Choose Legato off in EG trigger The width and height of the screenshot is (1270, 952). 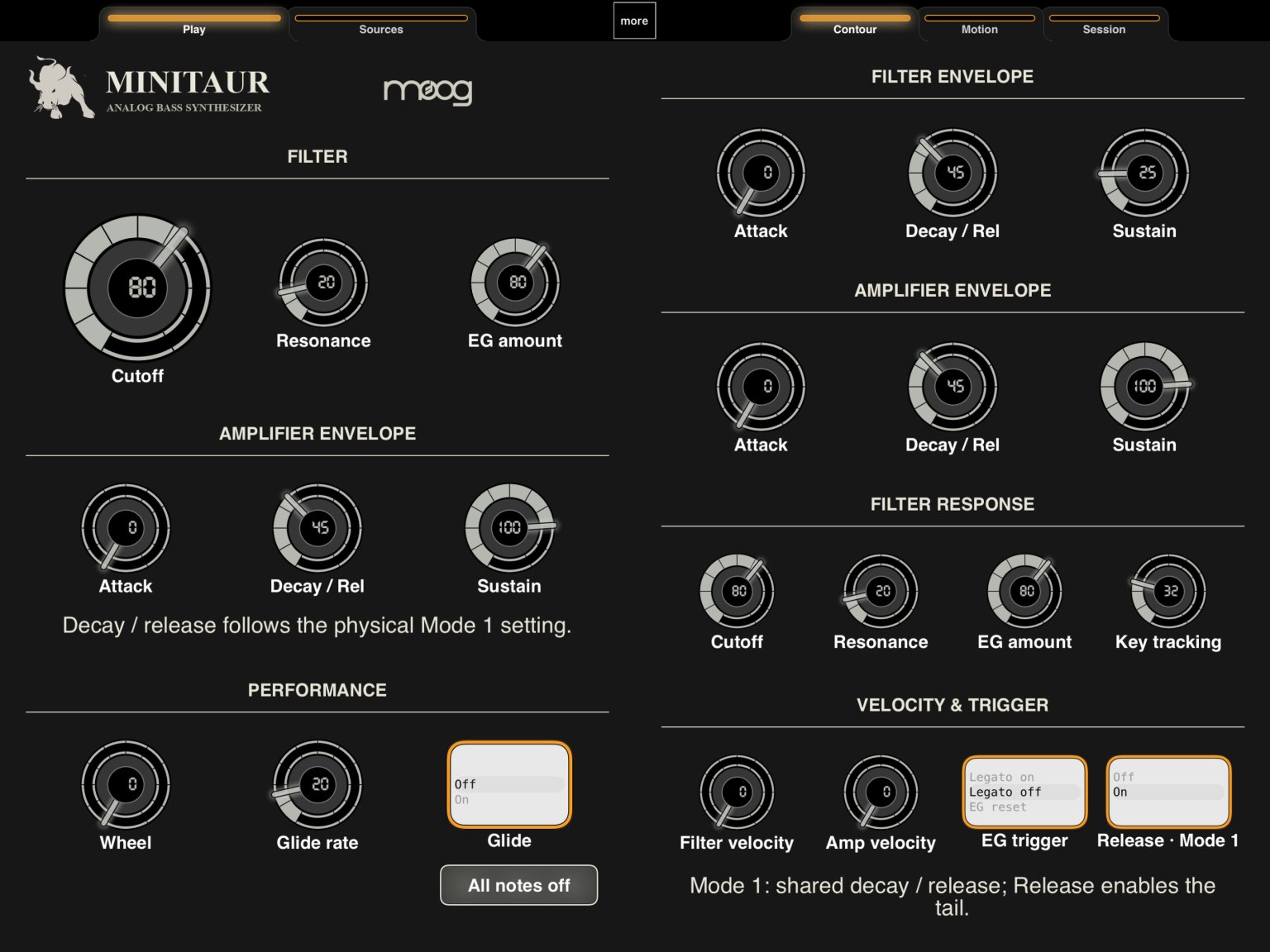click(1024, 792)
